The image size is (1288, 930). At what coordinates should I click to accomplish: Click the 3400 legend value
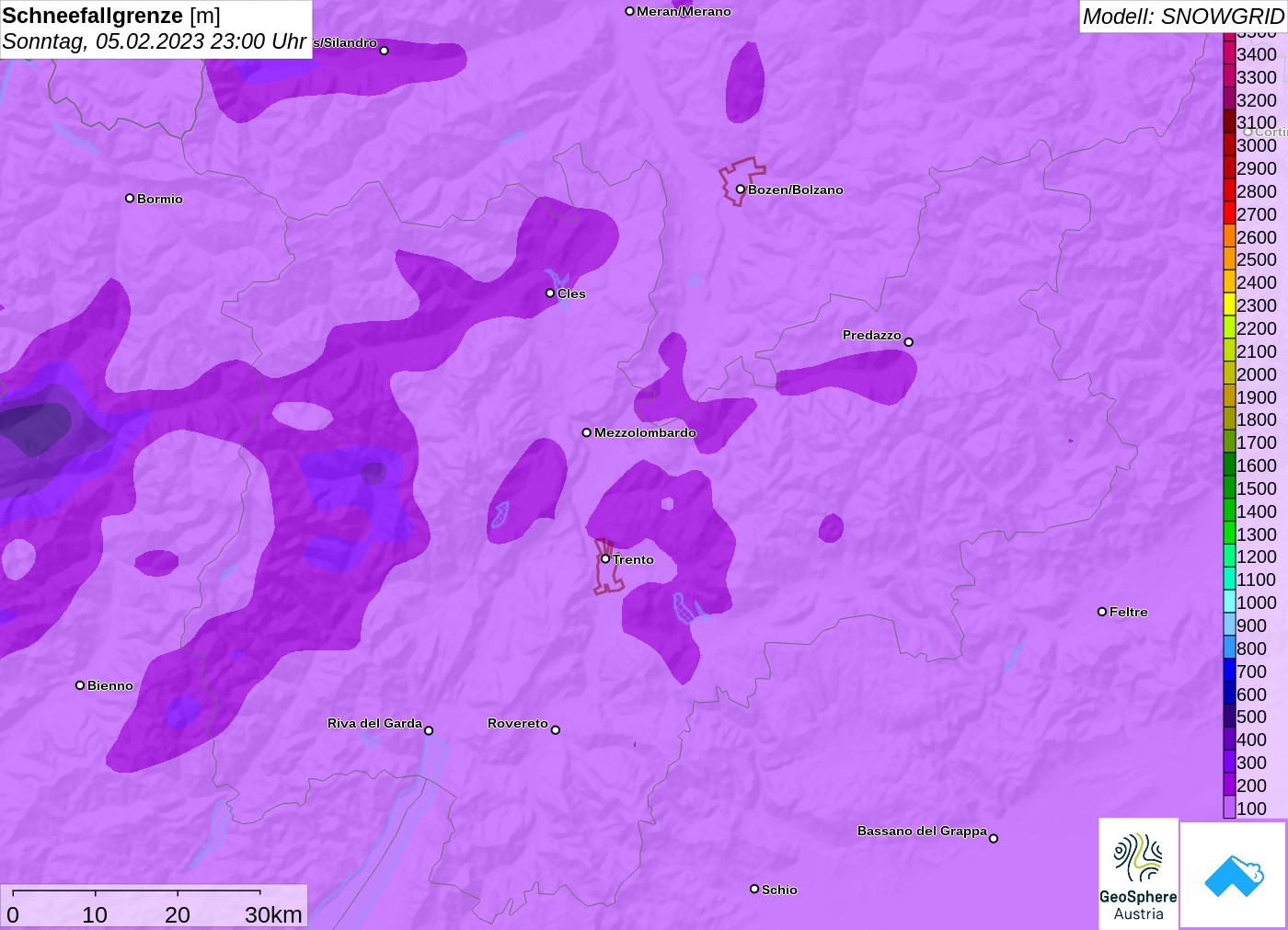pyautogui.click(x=1257, y=54)
